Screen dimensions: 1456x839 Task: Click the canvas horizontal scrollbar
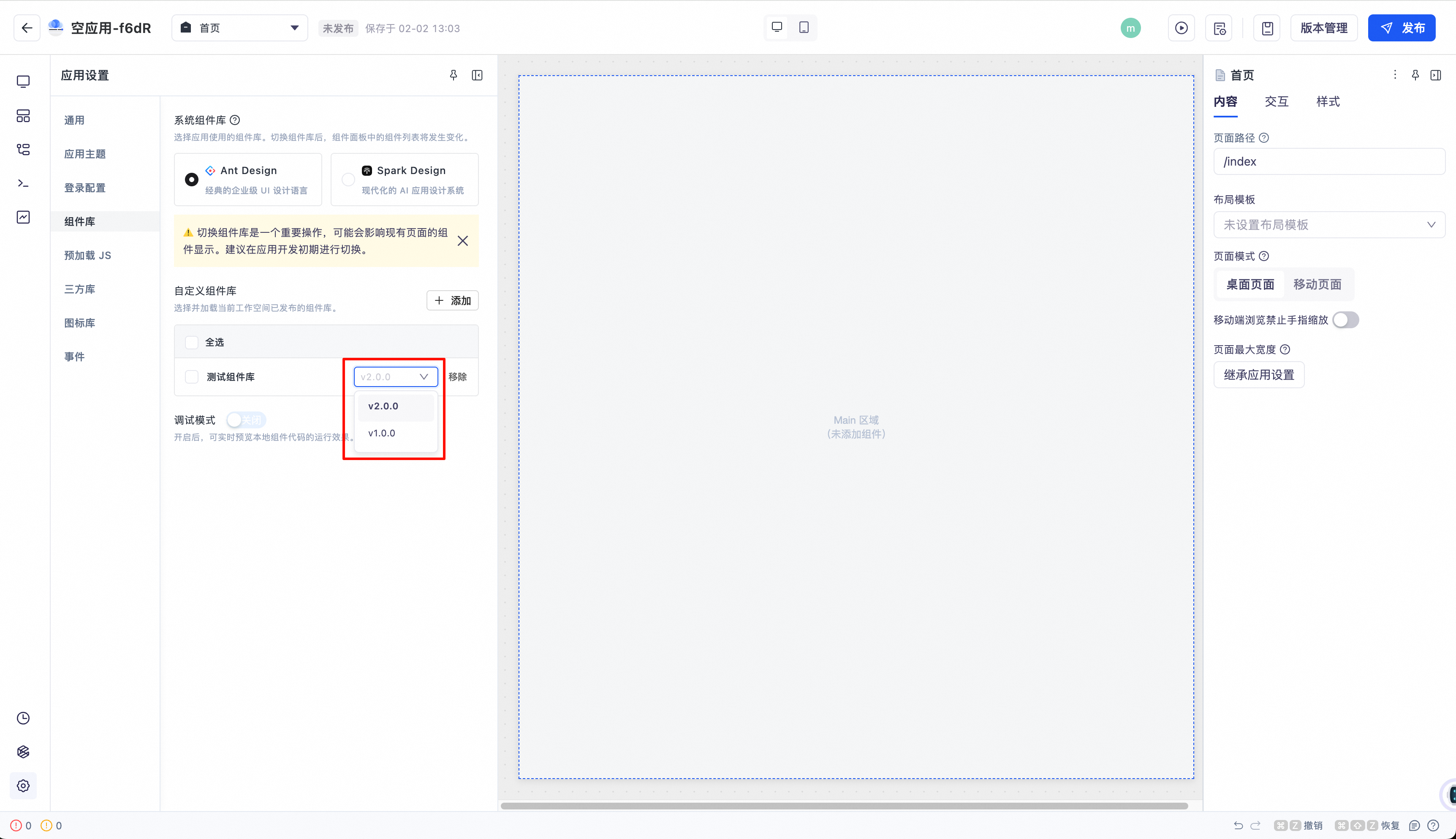pos(844,806)
